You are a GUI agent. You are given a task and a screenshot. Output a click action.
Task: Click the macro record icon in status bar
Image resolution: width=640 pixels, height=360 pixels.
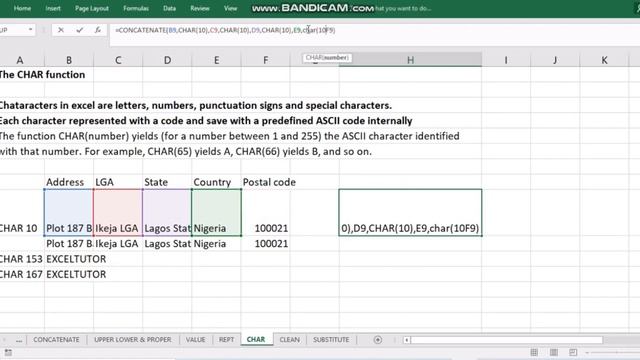(8, 352)
